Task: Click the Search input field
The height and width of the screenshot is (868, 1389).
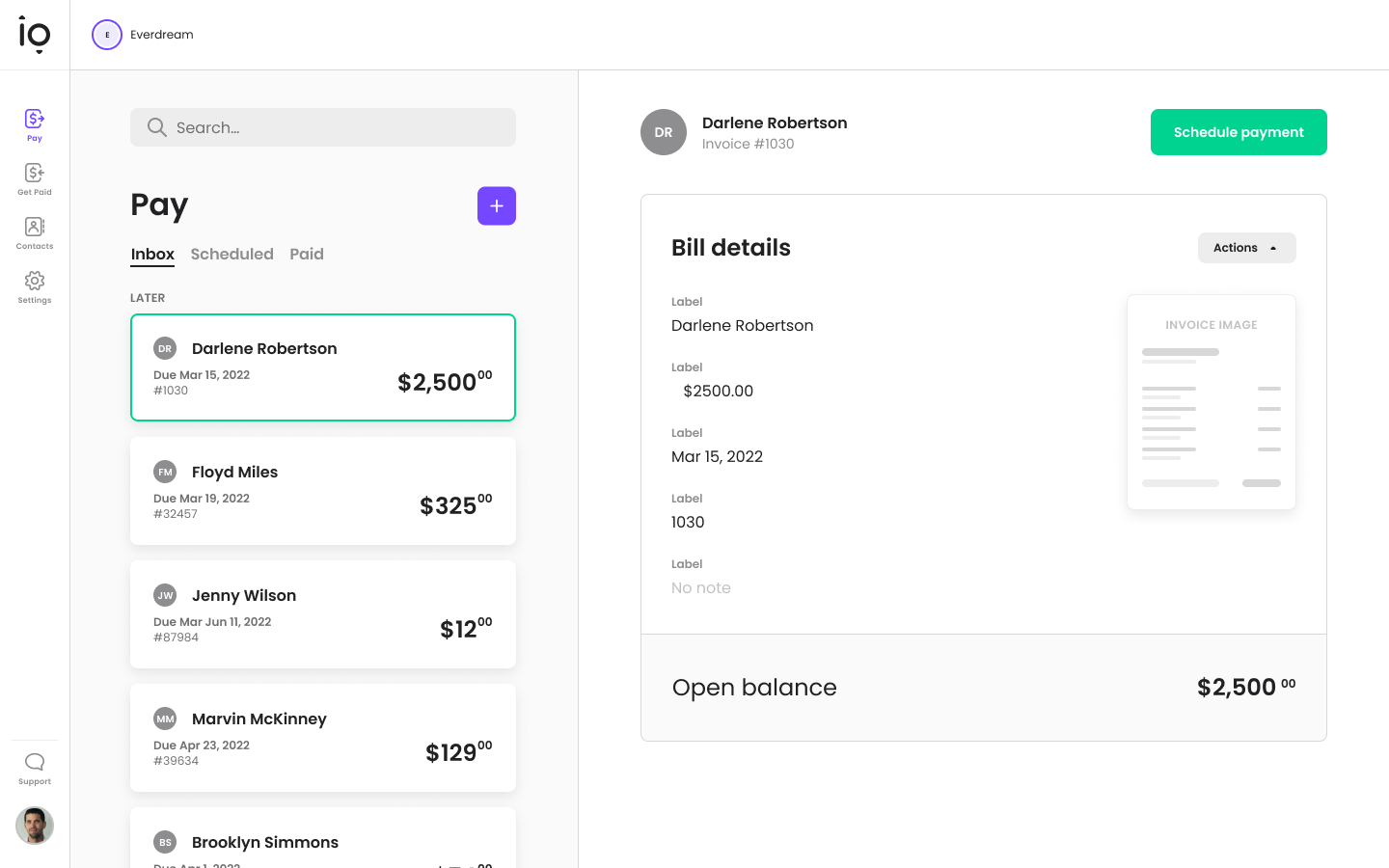Action: [x=323, y=127]
